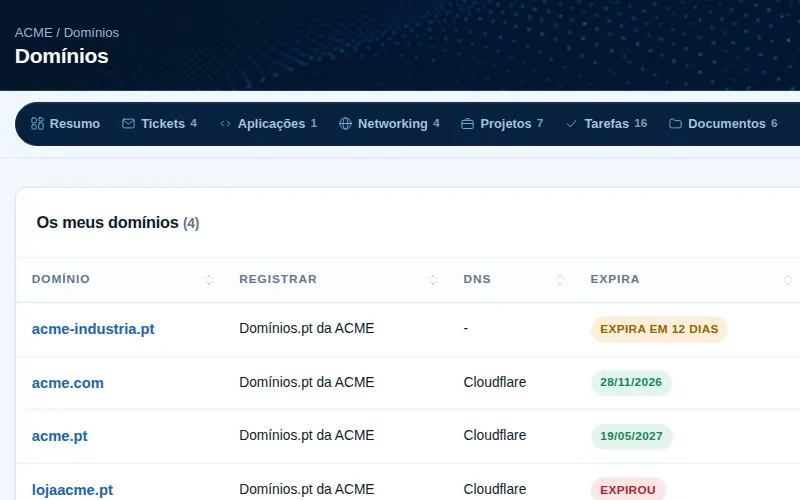
Task: Click the EXPIROU status badge
Action: coord(628,489)
